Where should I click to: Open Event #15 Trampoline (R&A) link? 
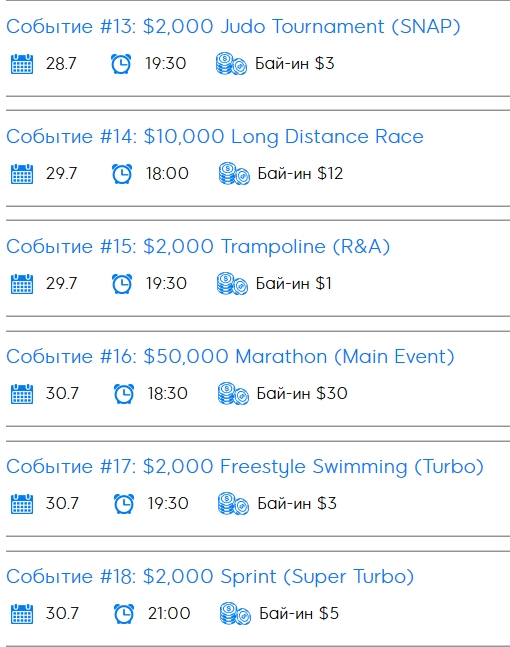pyautogui.click(x=198, y=246)
